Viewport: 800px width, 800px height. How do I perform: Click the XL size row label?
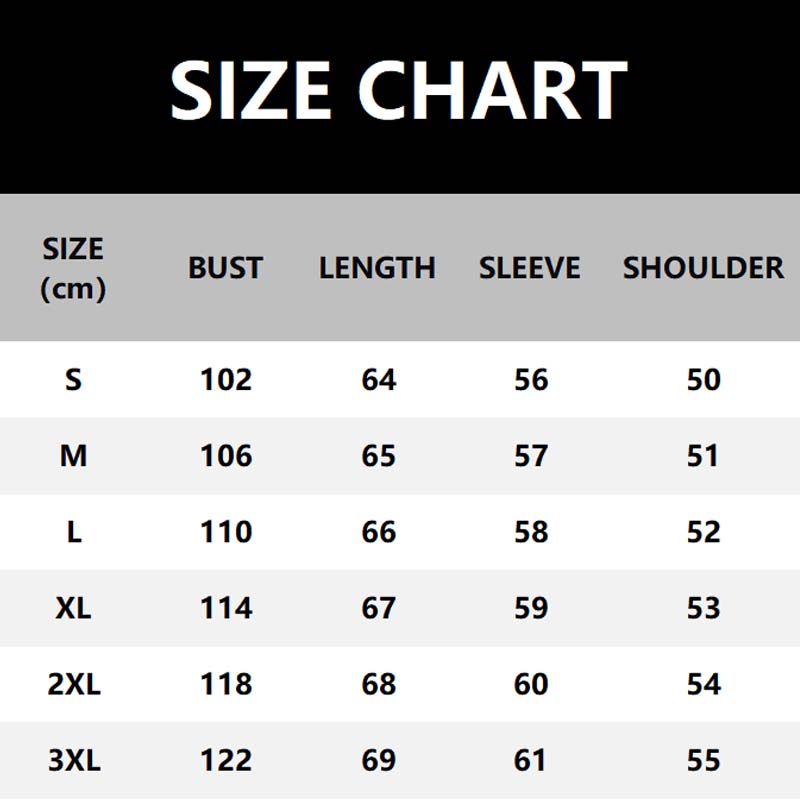coord(73,608)
